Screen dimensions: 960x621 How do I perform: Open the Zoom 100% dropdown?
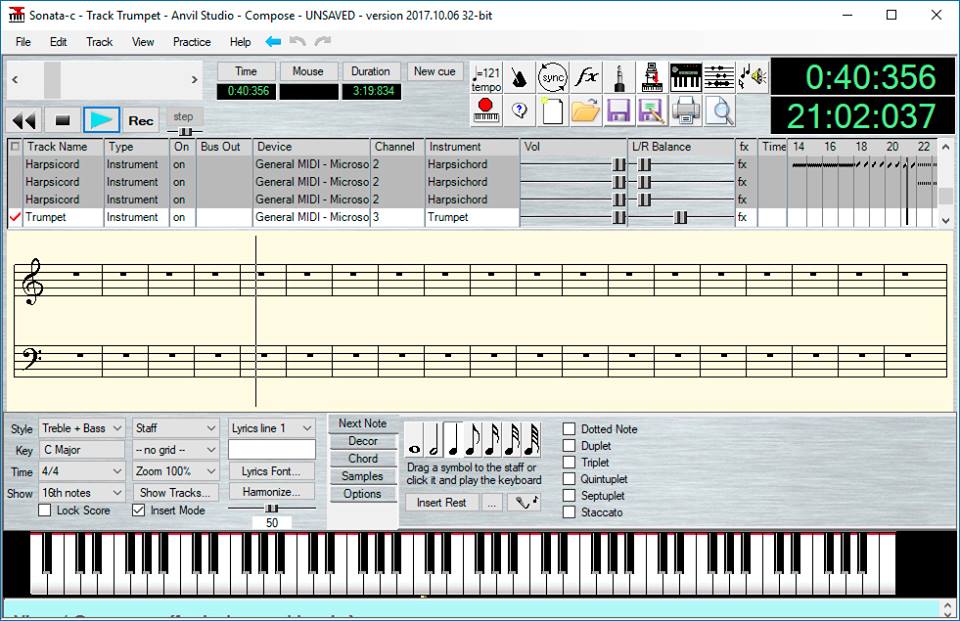pos(174,470)
